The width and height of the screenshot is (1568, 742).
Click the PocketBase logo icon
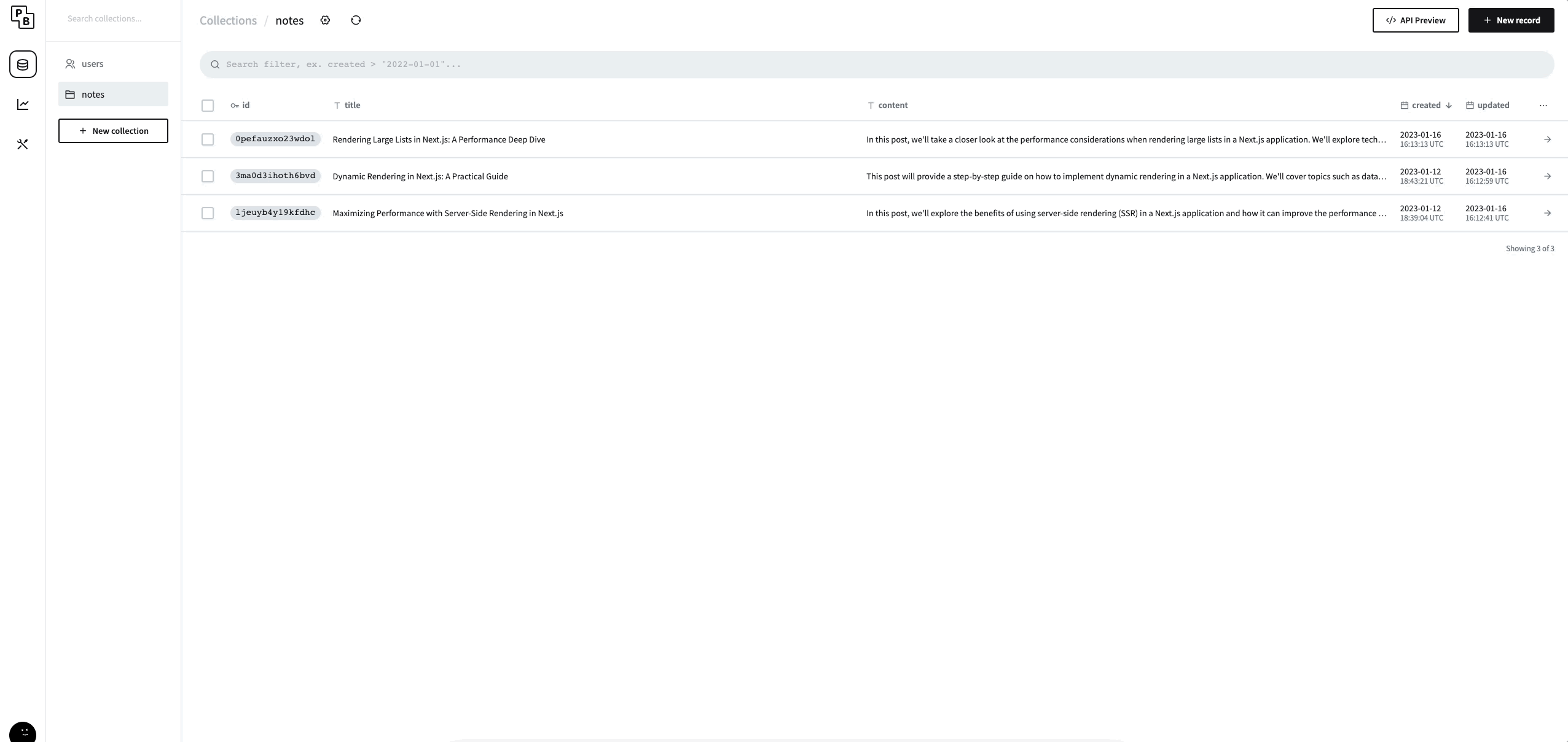[23, 17]
